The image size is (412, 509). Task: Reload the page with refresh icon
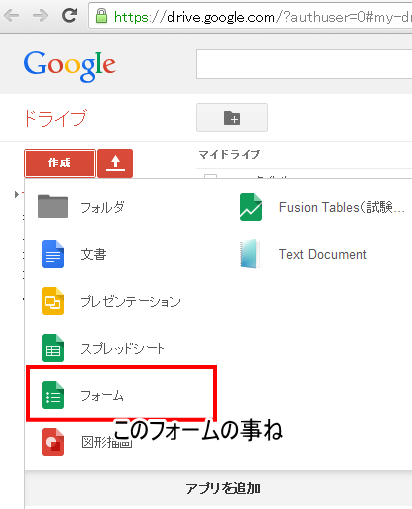[x=69, y=15]
